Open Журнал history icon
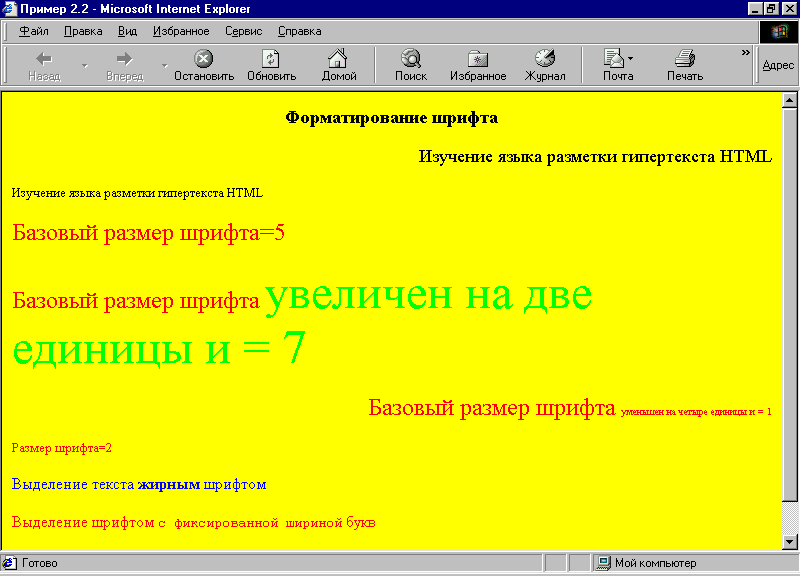Screen dimensions: 800x576 tap(545, 58)
